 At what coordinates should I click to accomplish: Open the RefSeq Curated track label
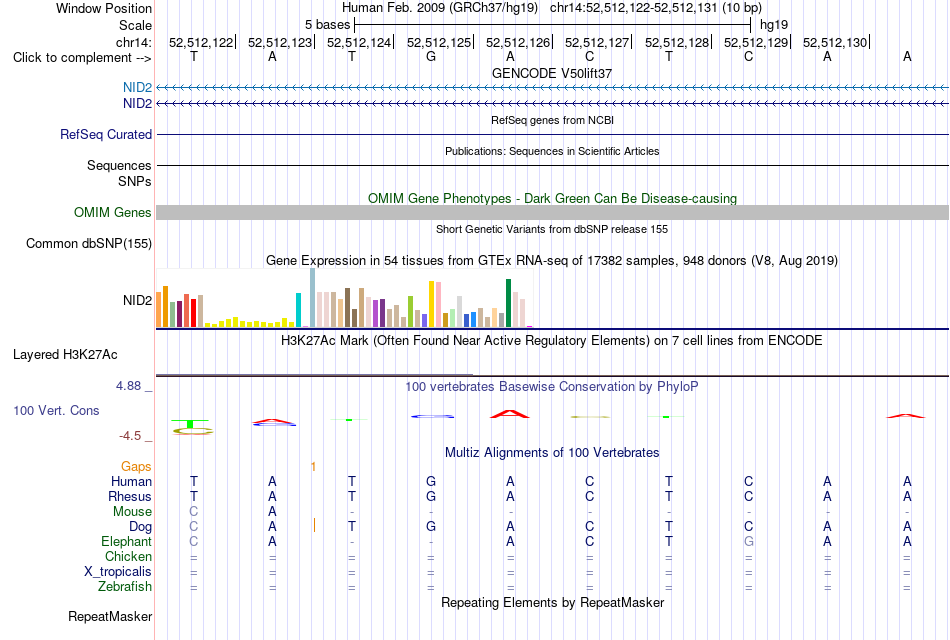pos(106,135)
